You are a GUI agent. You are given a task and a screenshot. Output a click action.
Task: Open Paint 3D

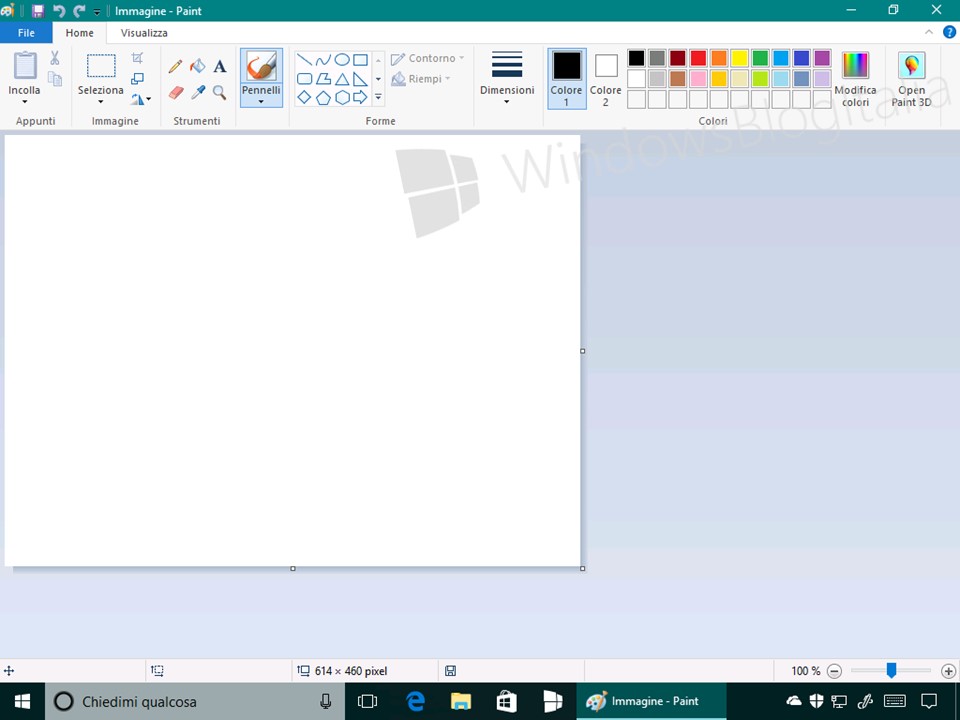pos(911,79)
